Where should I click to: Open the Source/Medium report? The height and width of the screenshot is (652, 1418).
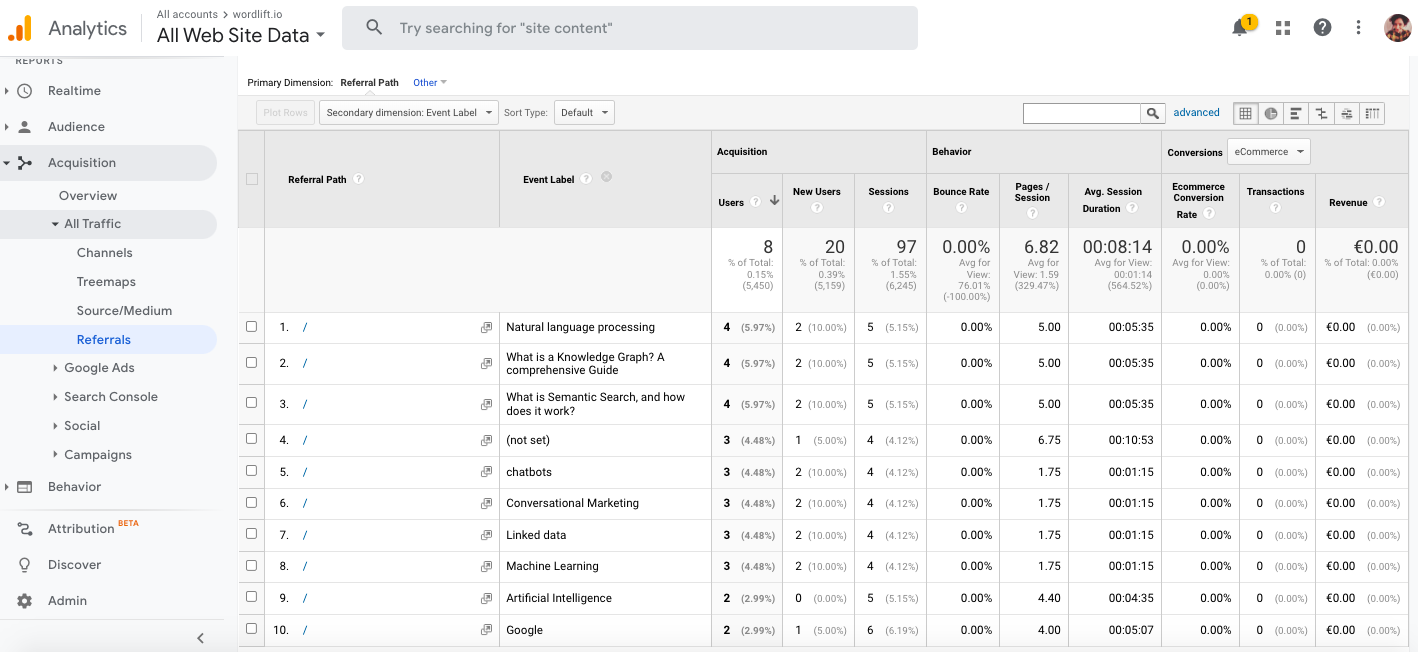pos(124,311)
